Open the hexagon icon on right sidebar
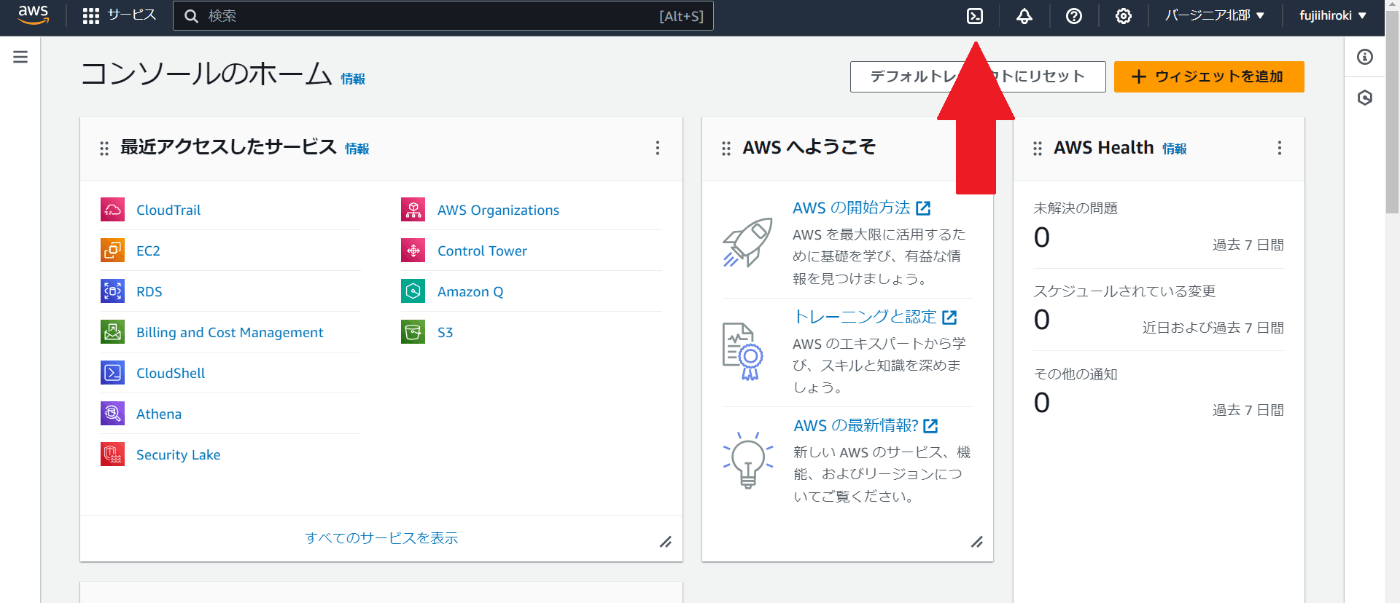Screen dimensions: 1400x603 pyautogui.click(x=1365, y=98)
